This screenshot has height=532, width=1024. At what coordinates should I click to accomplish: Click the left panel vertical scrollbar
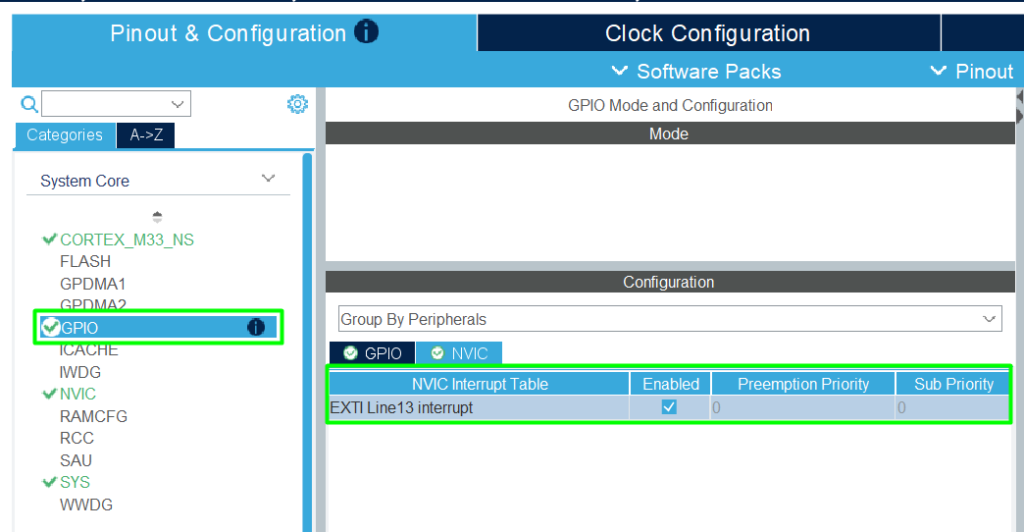point(308,340)
